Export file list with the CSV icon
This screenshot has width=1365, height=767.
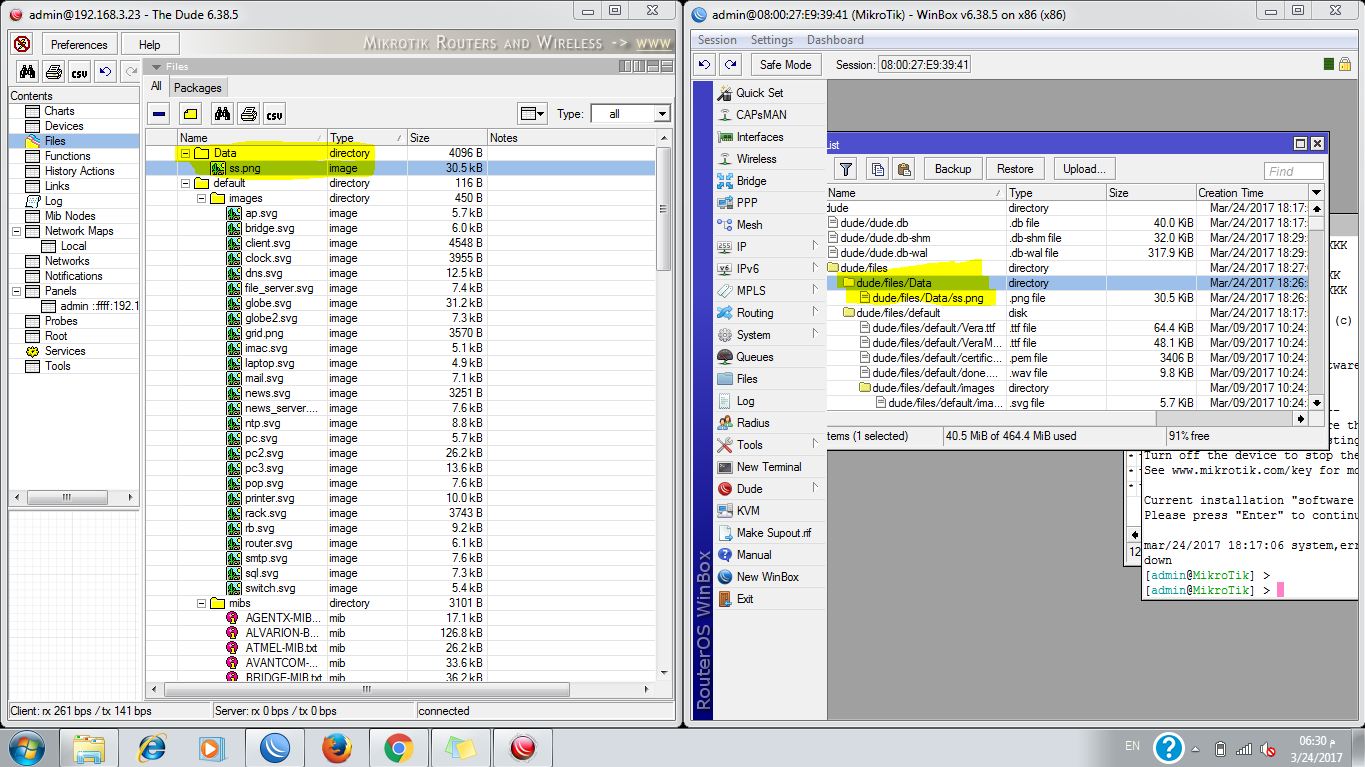(274, 114)
